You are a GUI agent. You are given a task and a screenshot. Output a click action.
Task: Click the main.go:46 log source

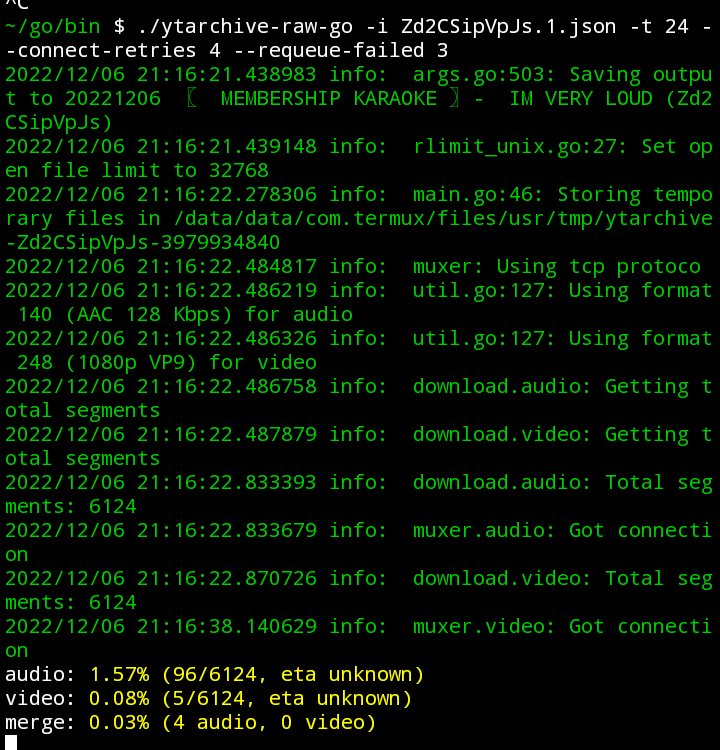[477, 195]
